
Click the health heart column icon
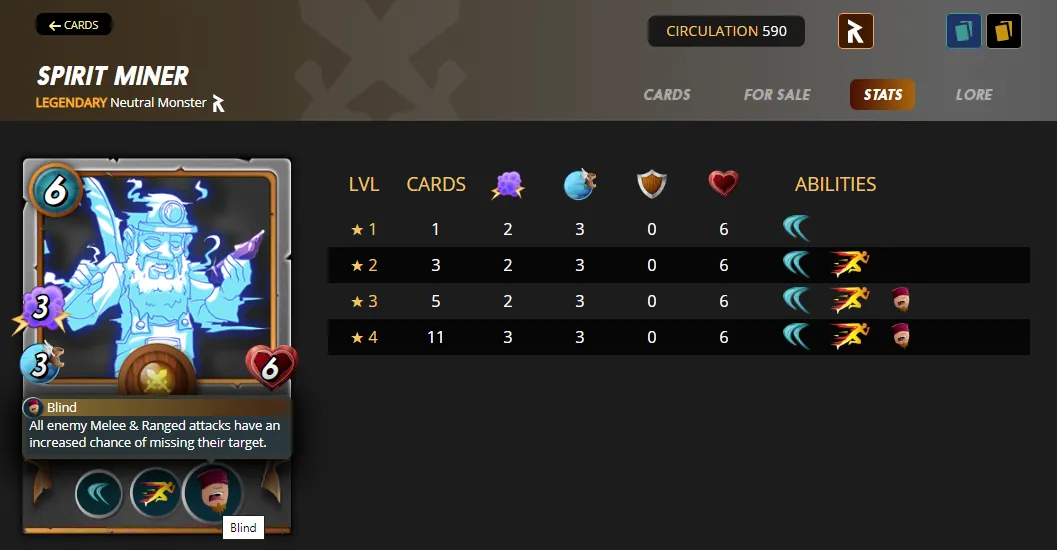point(723,183)
